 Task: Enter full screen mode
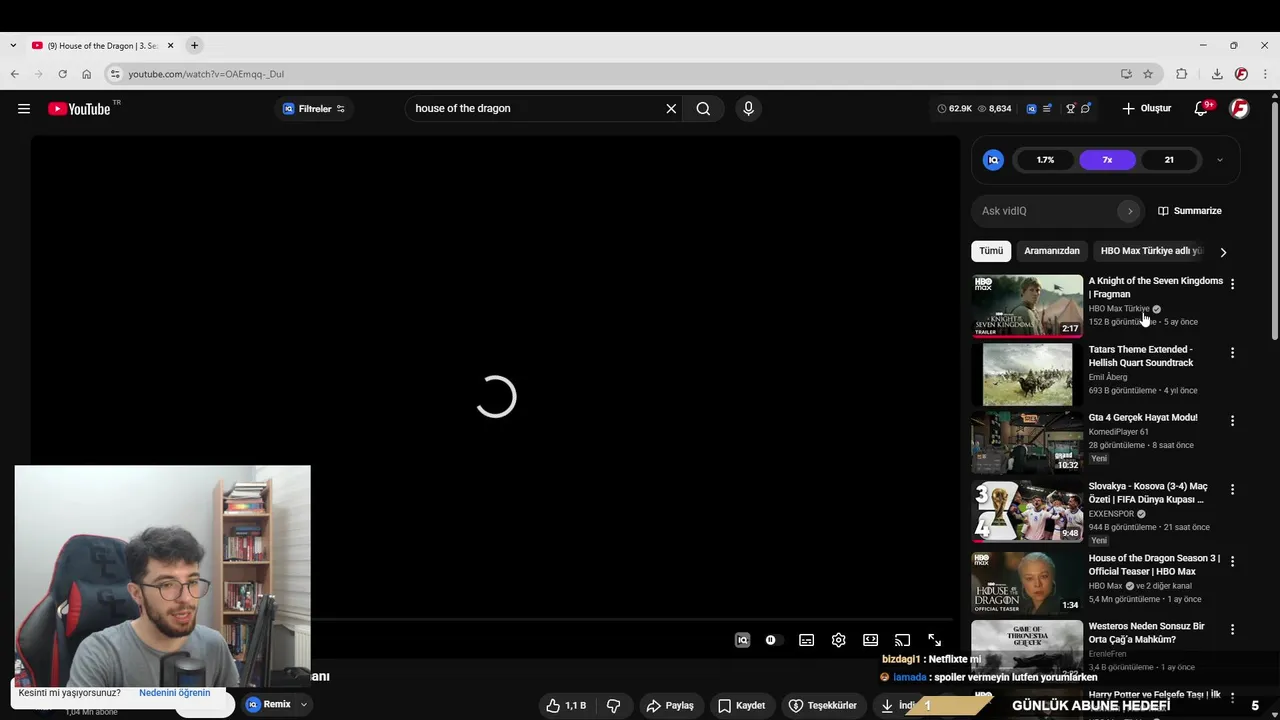(934, 640)
